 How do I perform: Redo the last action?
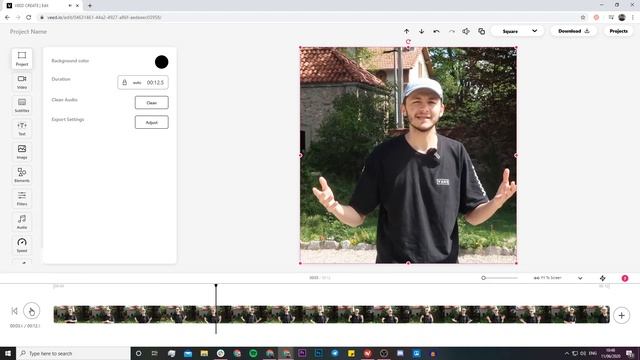click(x=451, y=31)
